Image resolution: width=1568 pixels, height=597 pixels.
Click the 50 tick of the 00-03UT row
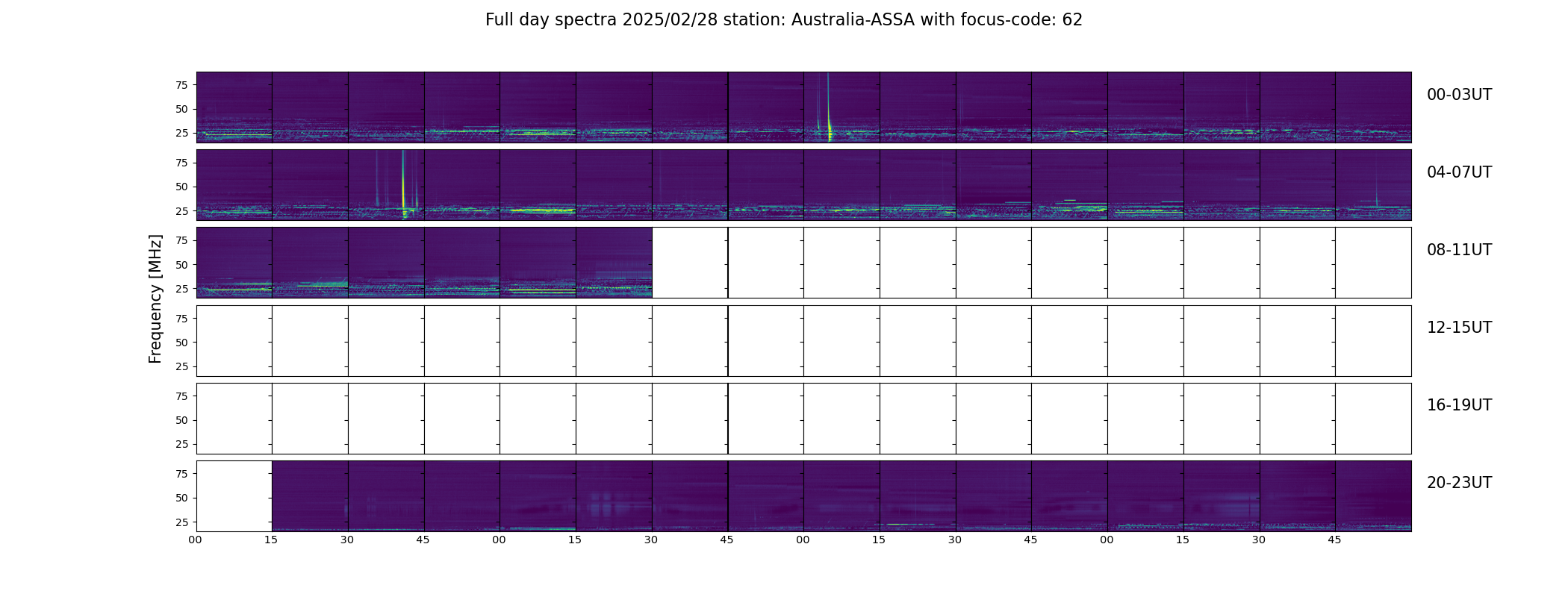coord(181,109)
